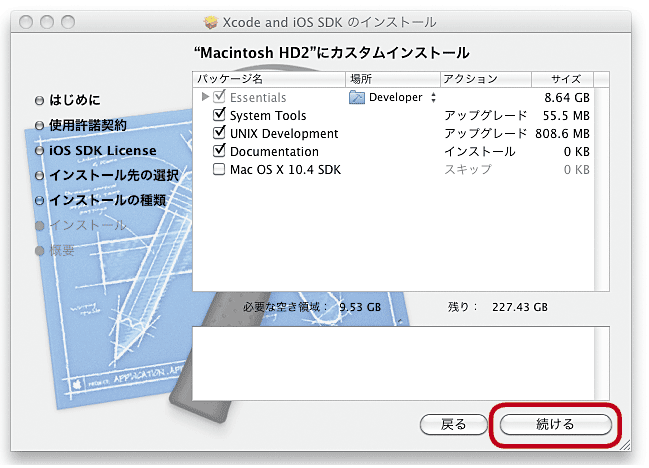
Task: Click the パッケージ名 column header
Action: (x=269, y=79)
